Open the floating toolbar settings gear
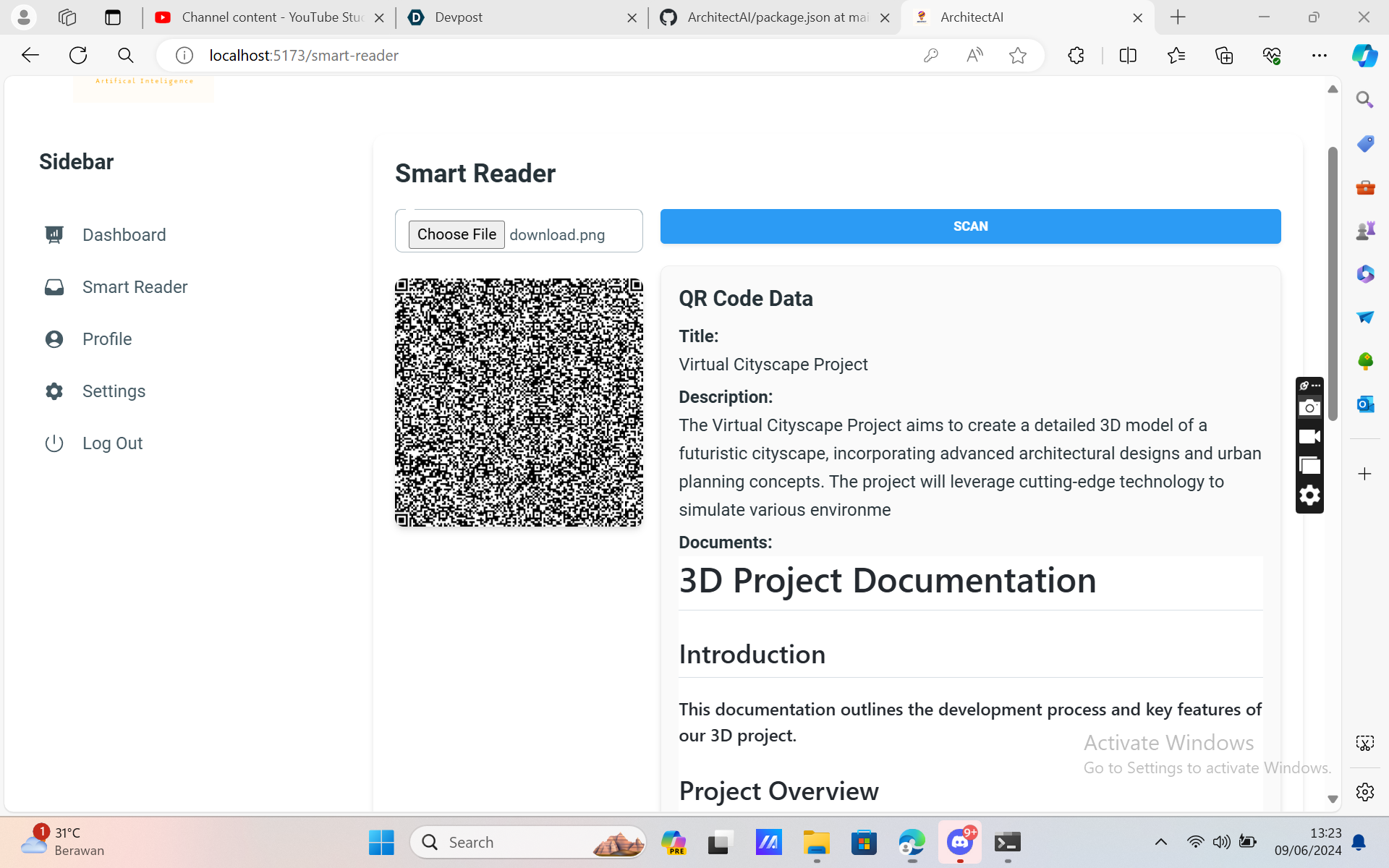Screen dimensions: 1389x868 pos(1309,495)
